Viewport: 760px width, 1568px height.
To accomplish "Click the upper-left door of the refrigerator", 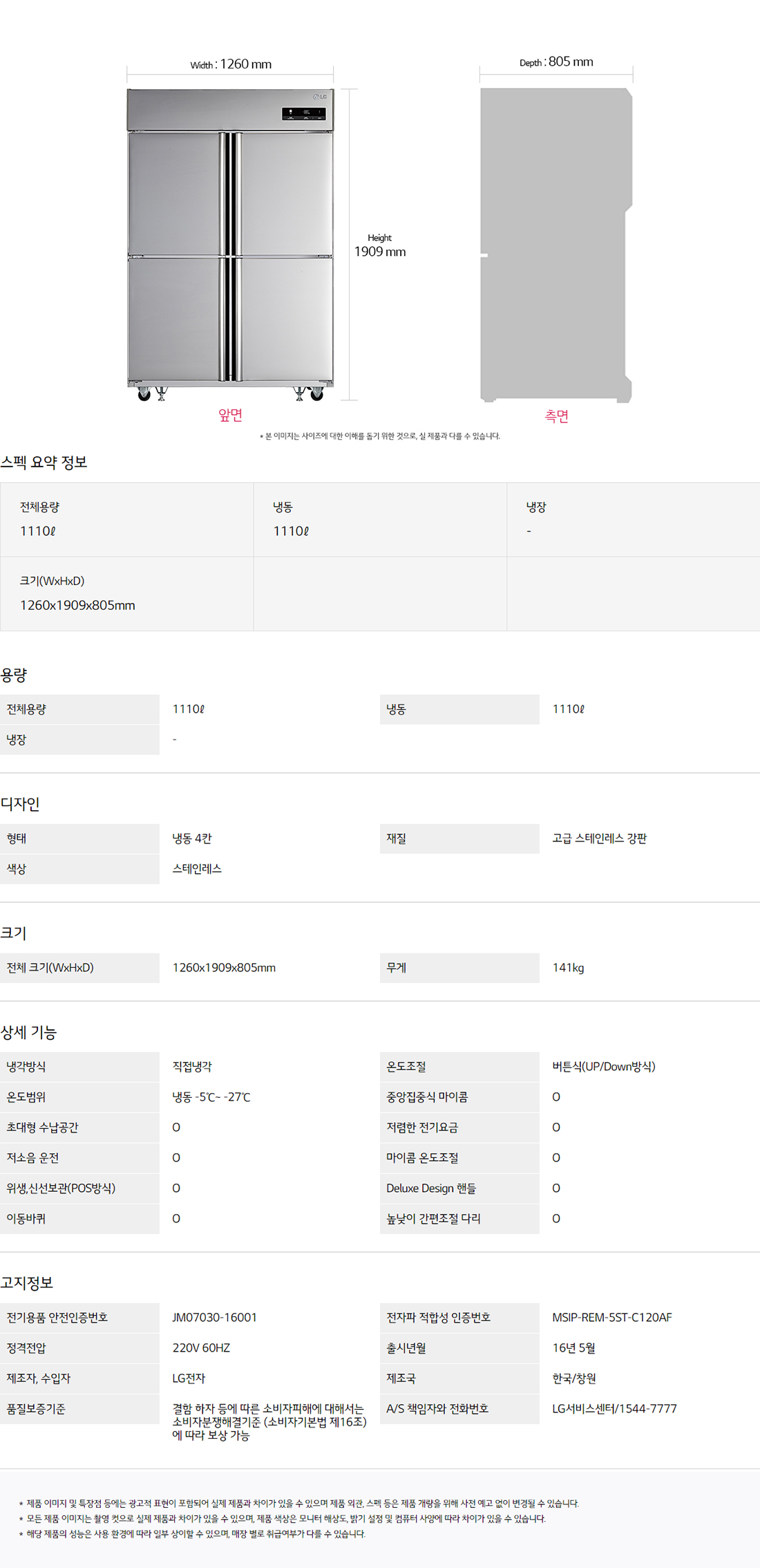I will pyautogui.click(x=173, y=194).
